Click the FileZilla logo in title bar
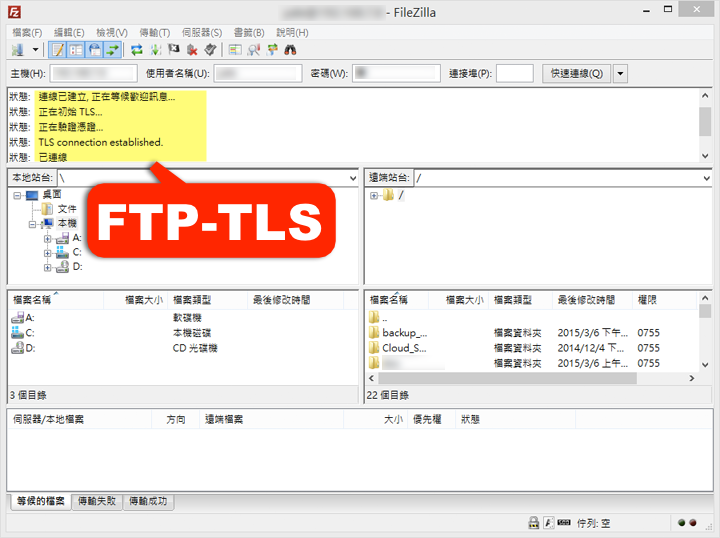This screenshot has width=720, height=538. click(15, 12)
